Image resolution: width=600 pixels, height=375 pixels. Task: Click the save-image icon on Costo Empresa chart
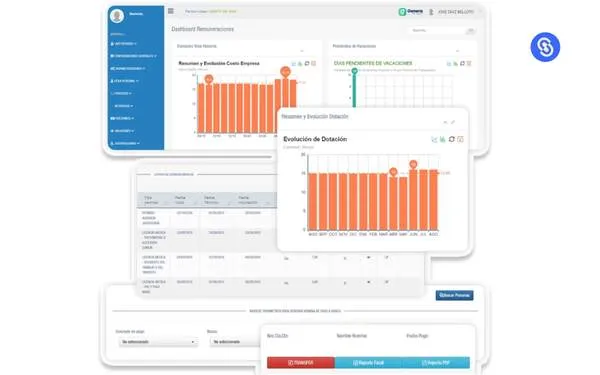[x=313, y=64]
